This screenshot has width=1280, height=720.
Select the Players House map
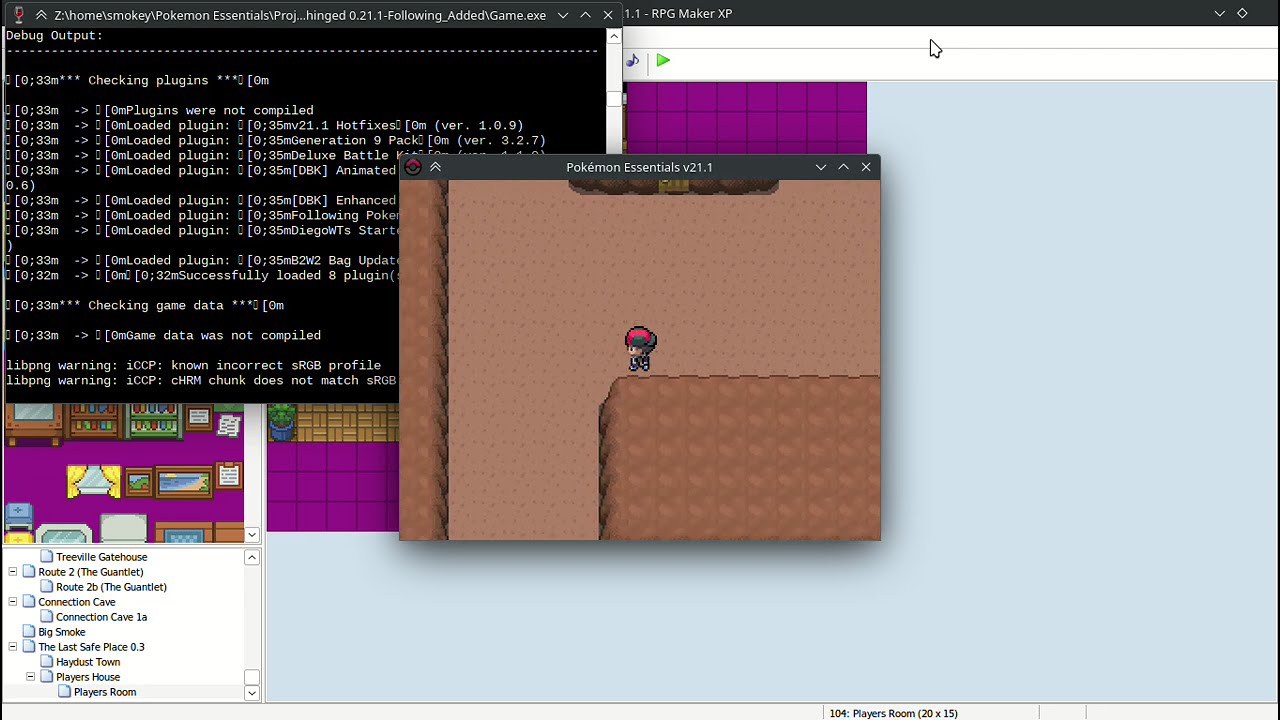point(87,677)
